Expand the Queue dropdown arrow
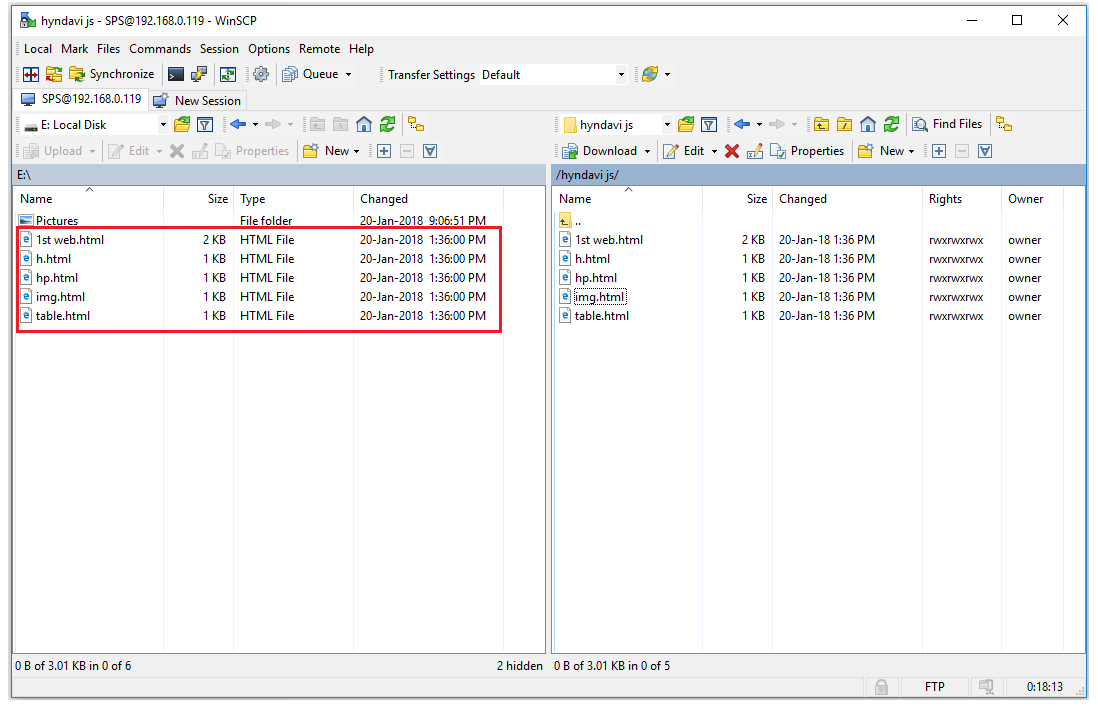Viewport: 1098px width, 709px height. click(x=349, y=74)
